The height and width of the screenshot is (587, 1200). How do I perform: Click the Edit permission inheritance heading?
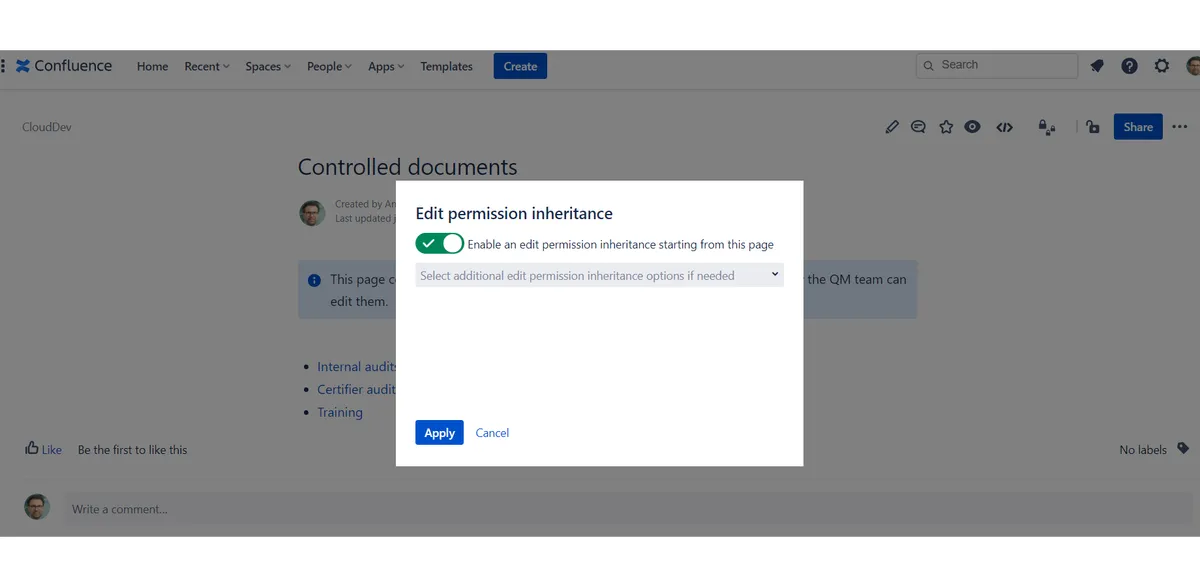click(514, 213)
